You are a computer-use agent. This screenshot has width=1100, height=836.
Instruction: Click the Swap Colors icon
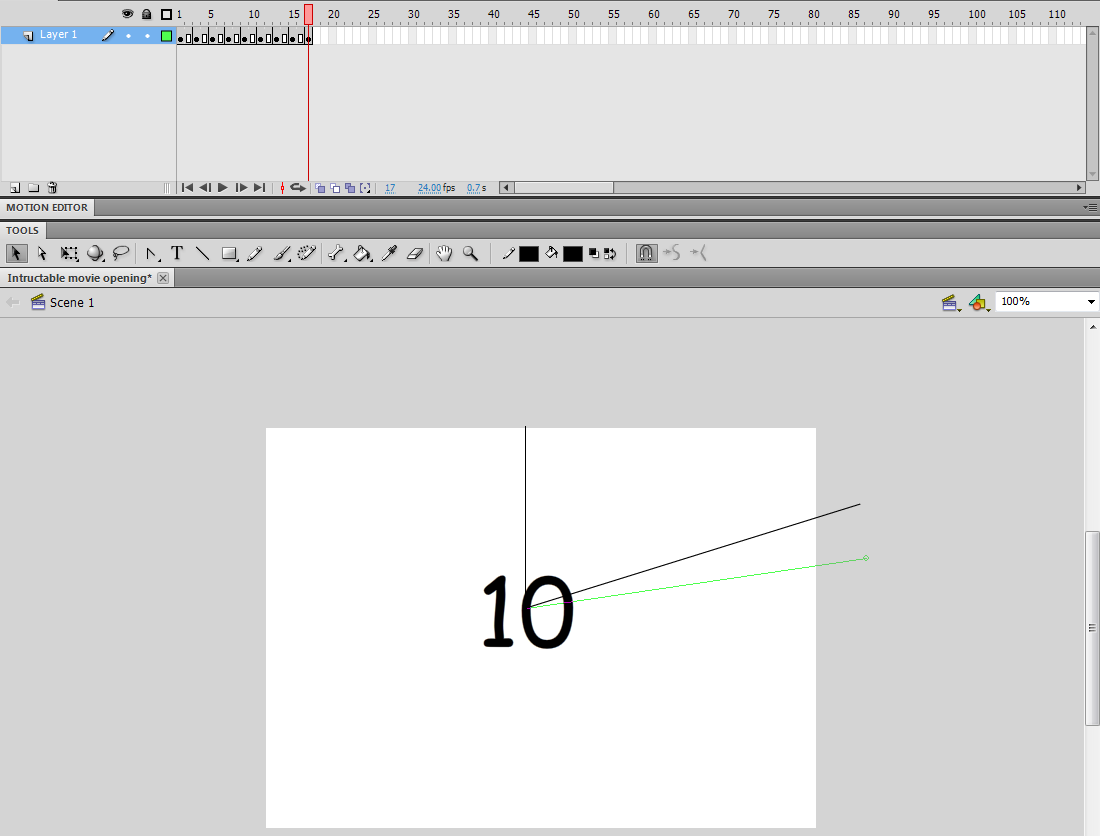610,254
